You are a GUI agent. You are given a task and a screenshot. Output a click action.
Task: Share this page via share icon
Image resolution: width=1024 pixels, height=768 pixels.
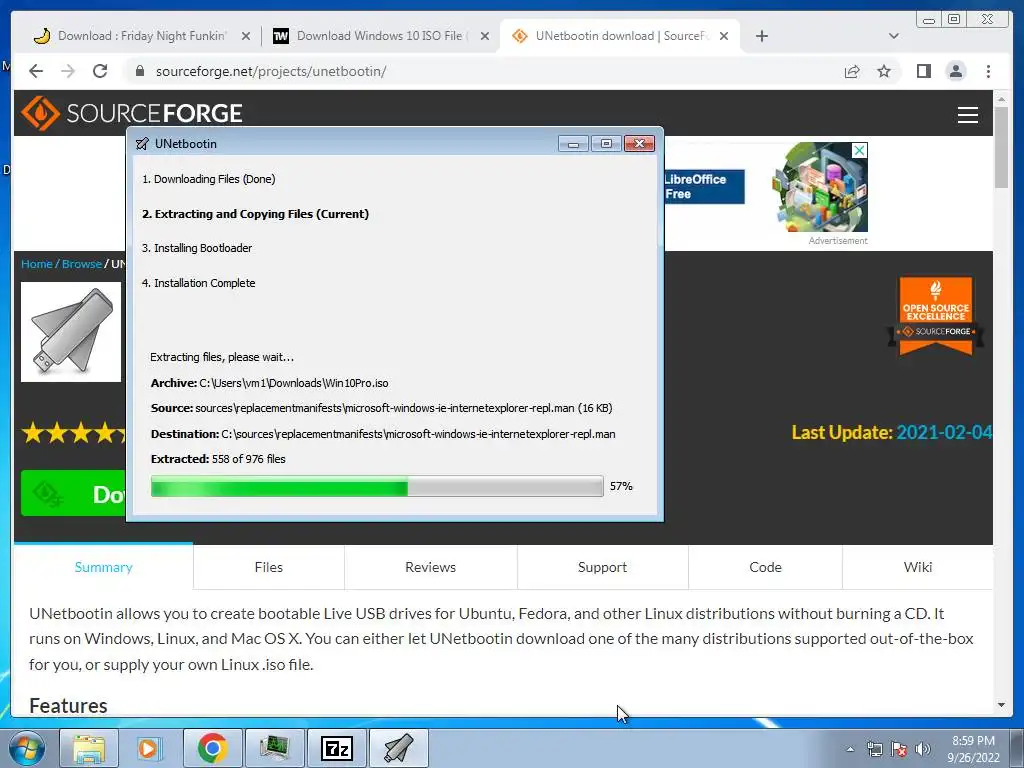(x=852, y=71)
